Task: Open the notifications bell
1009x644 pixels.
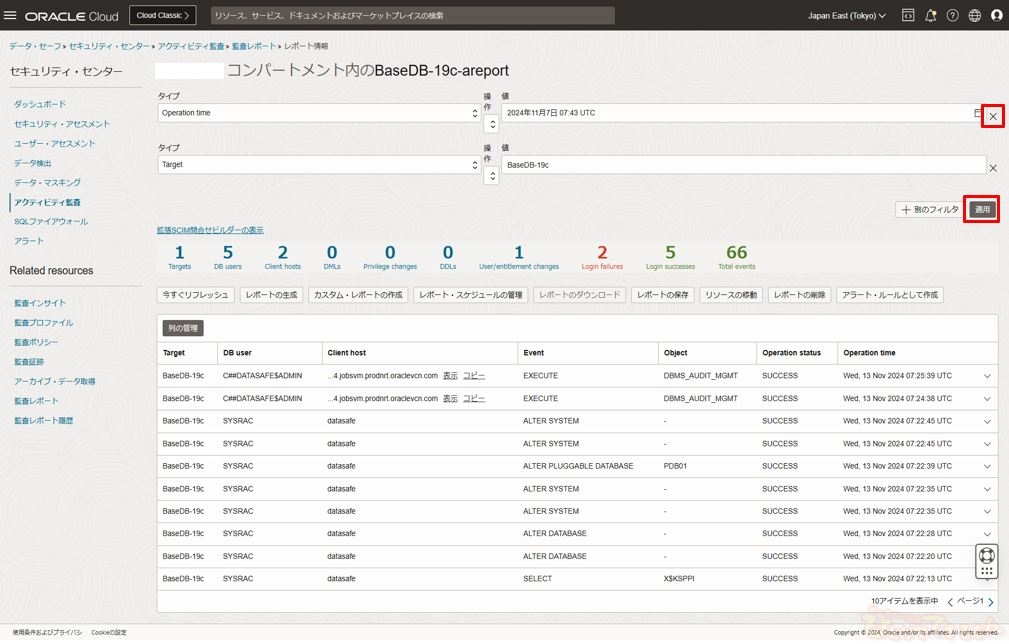Action: 930,16
